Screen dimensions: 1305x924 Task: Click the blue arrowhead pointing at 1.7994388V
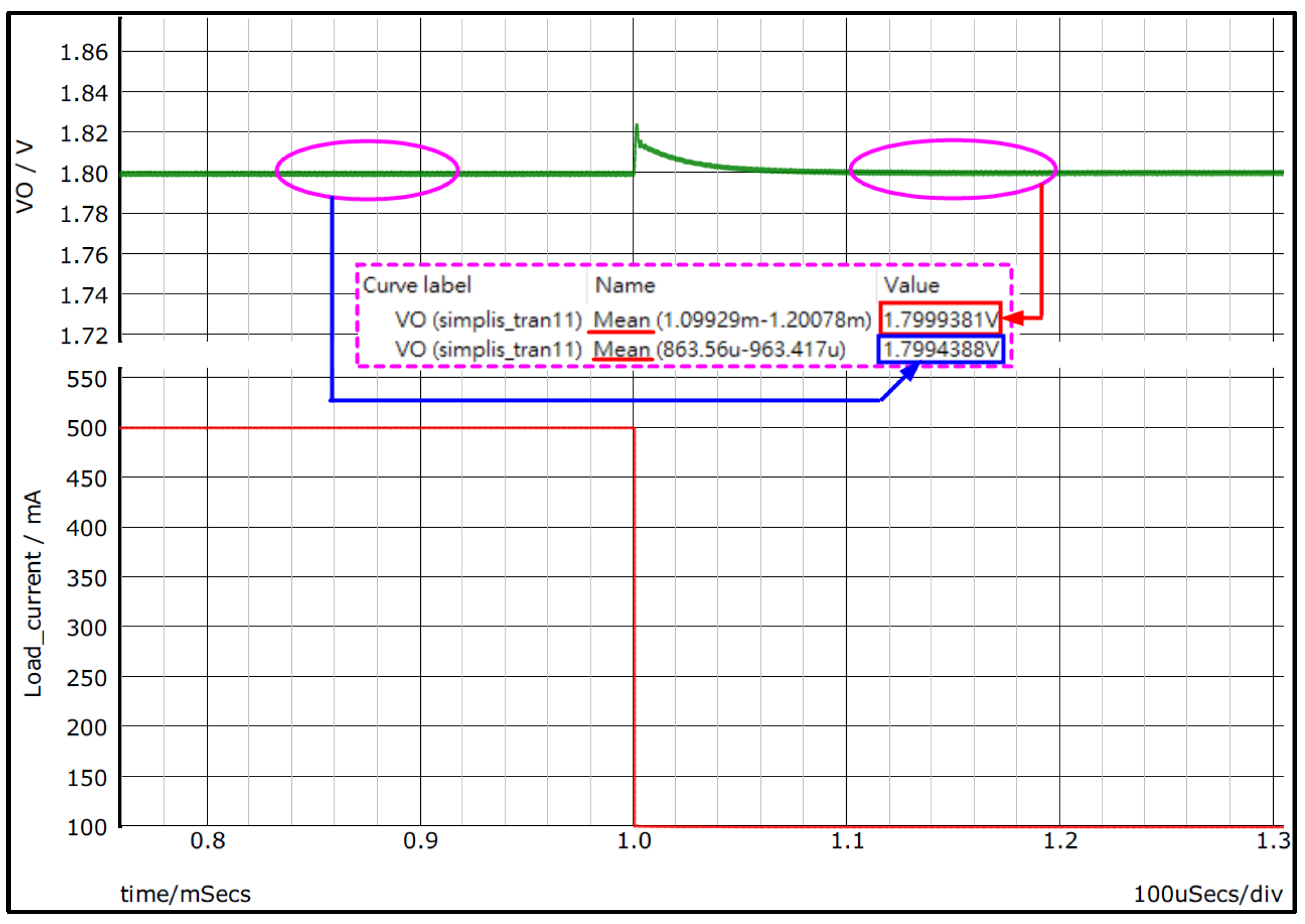tap(911, 370)
